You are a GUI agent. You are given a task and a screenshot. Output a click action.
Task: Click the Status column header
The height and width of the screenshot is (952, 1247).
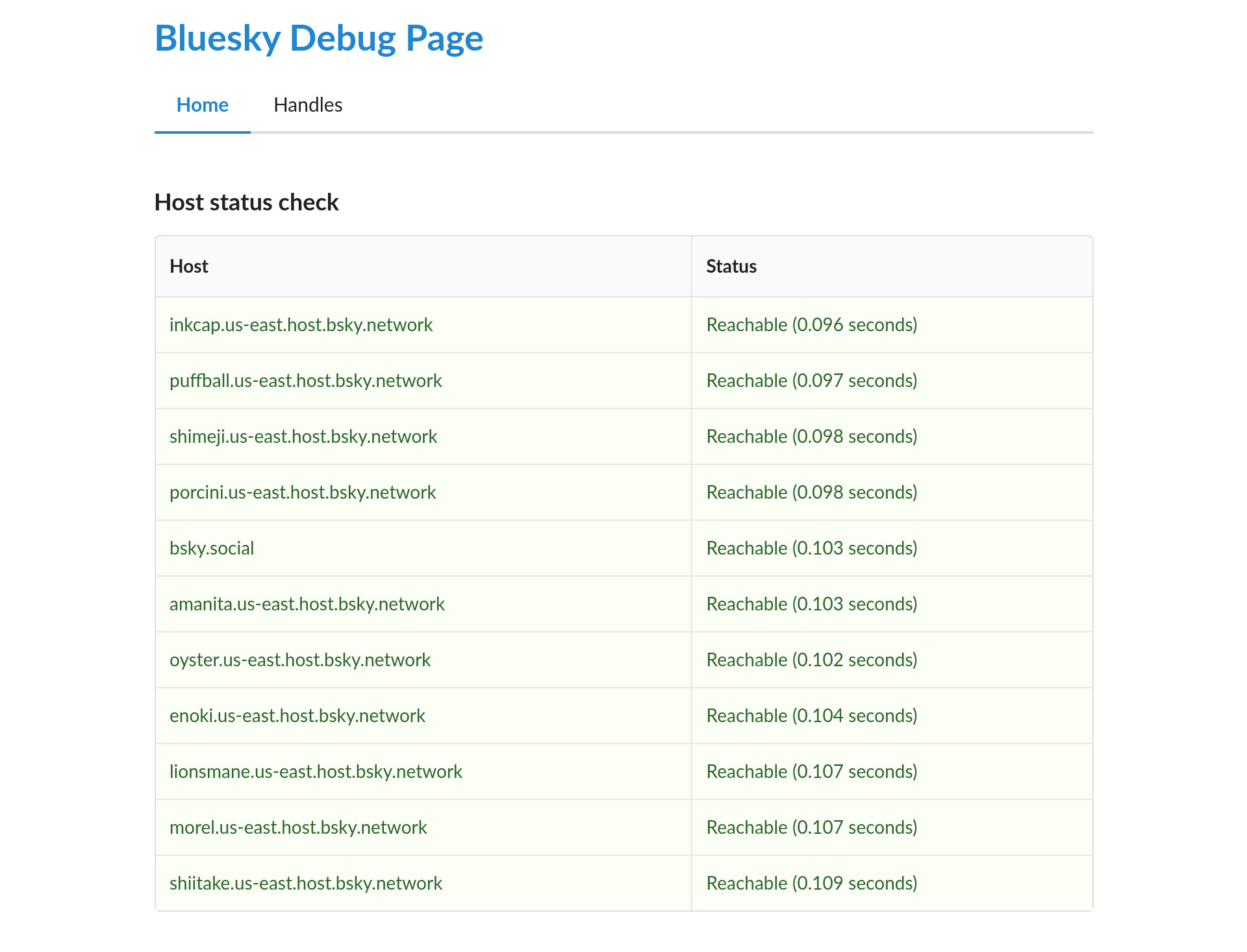point(892,266)
